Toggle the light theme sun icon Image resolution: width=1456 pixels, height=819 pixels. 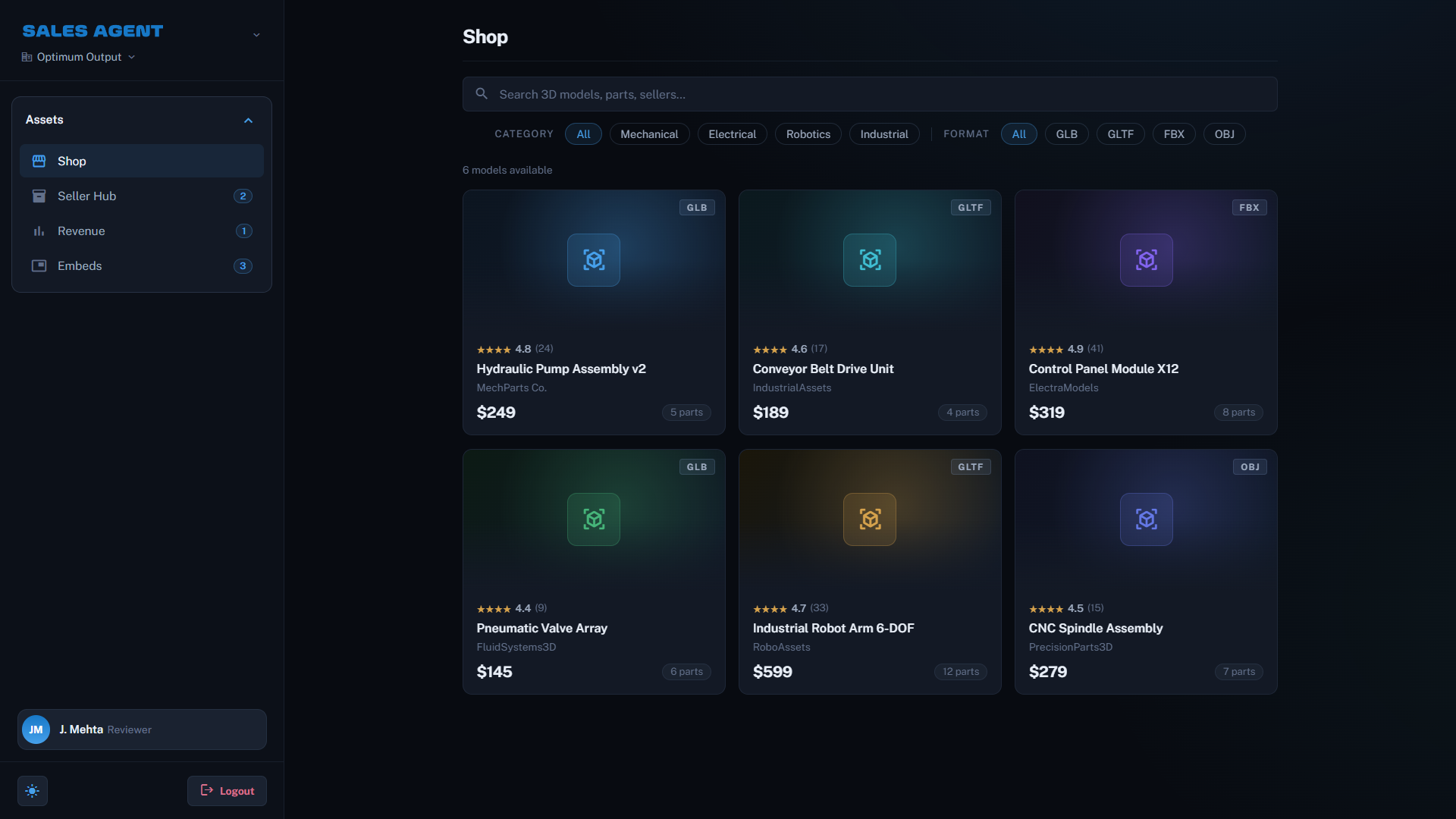tap(33, 791)
